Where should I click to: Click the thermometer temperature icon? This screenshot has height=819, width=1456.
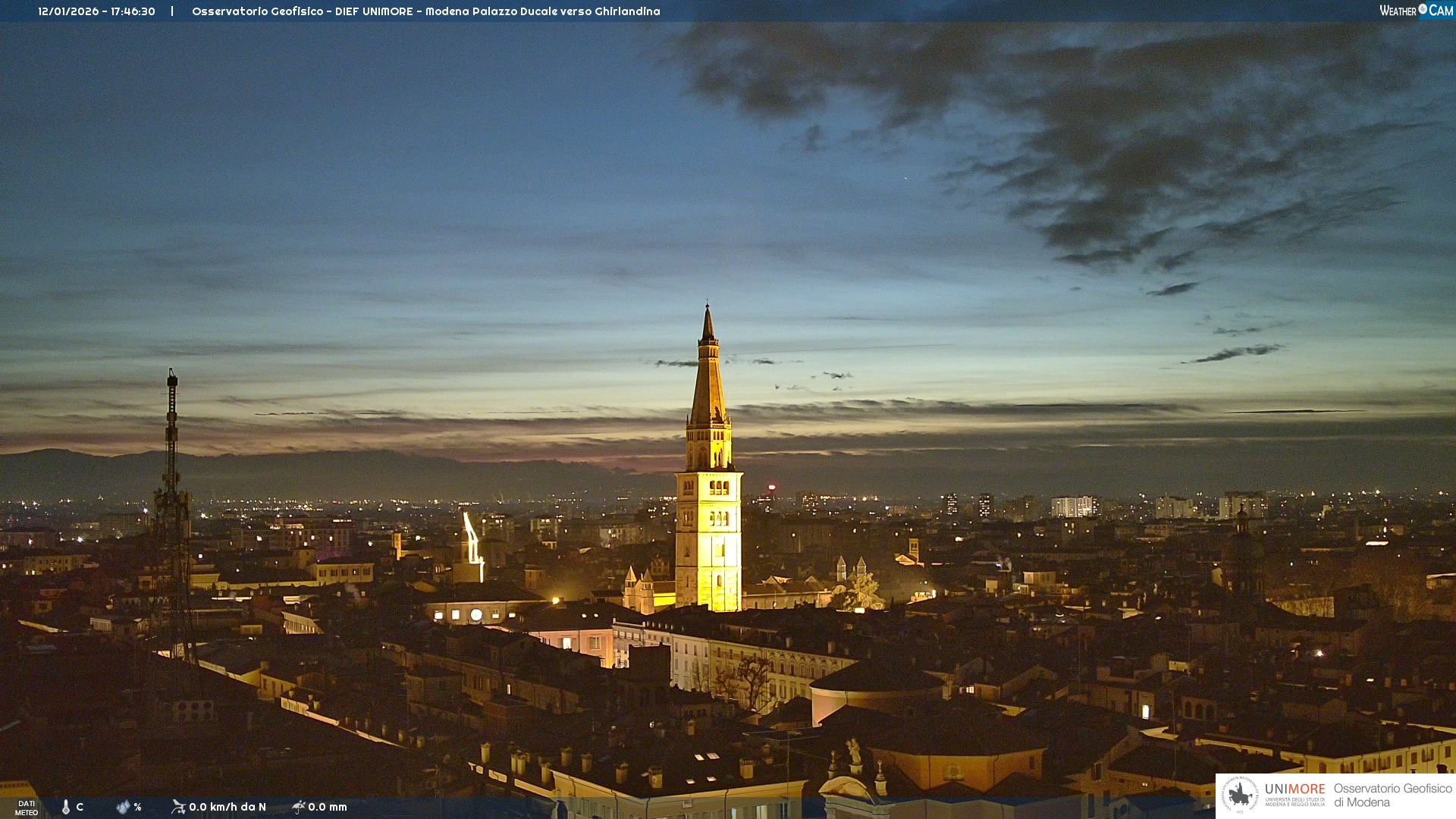tap(66, 807)
